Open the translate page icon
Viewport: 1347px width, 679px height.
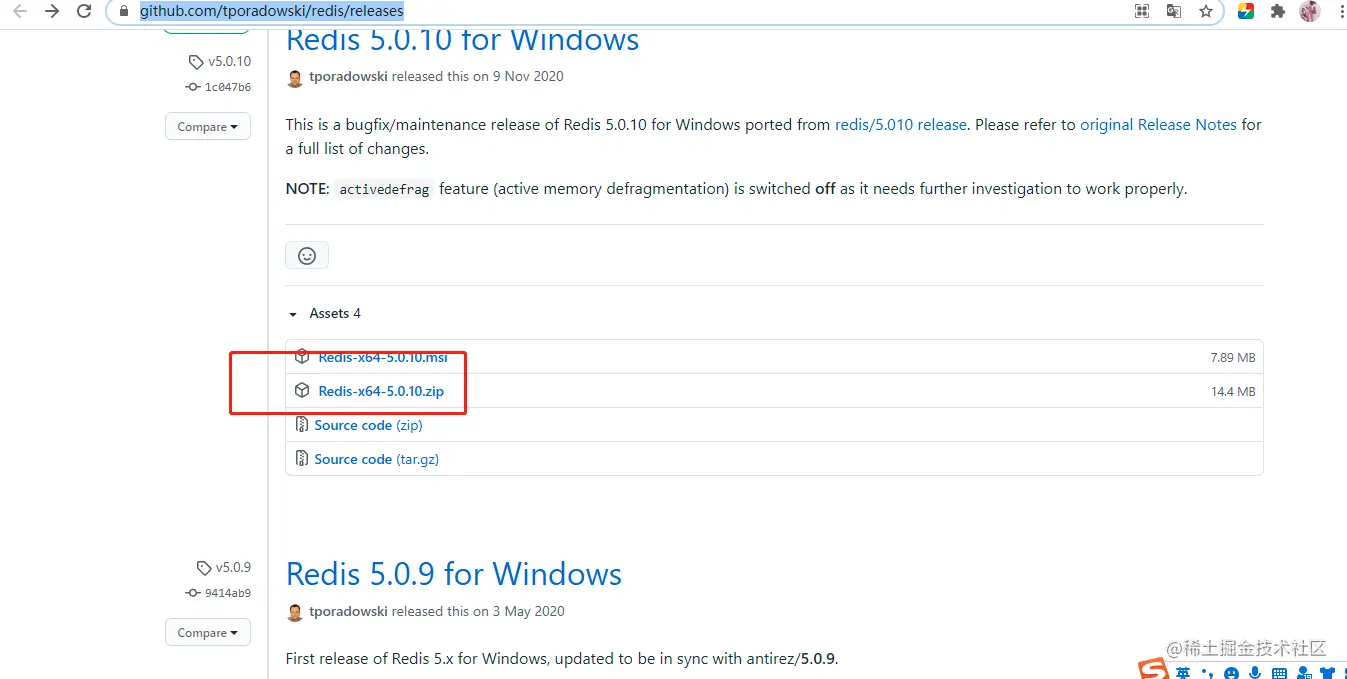(x=1174, y=12)
